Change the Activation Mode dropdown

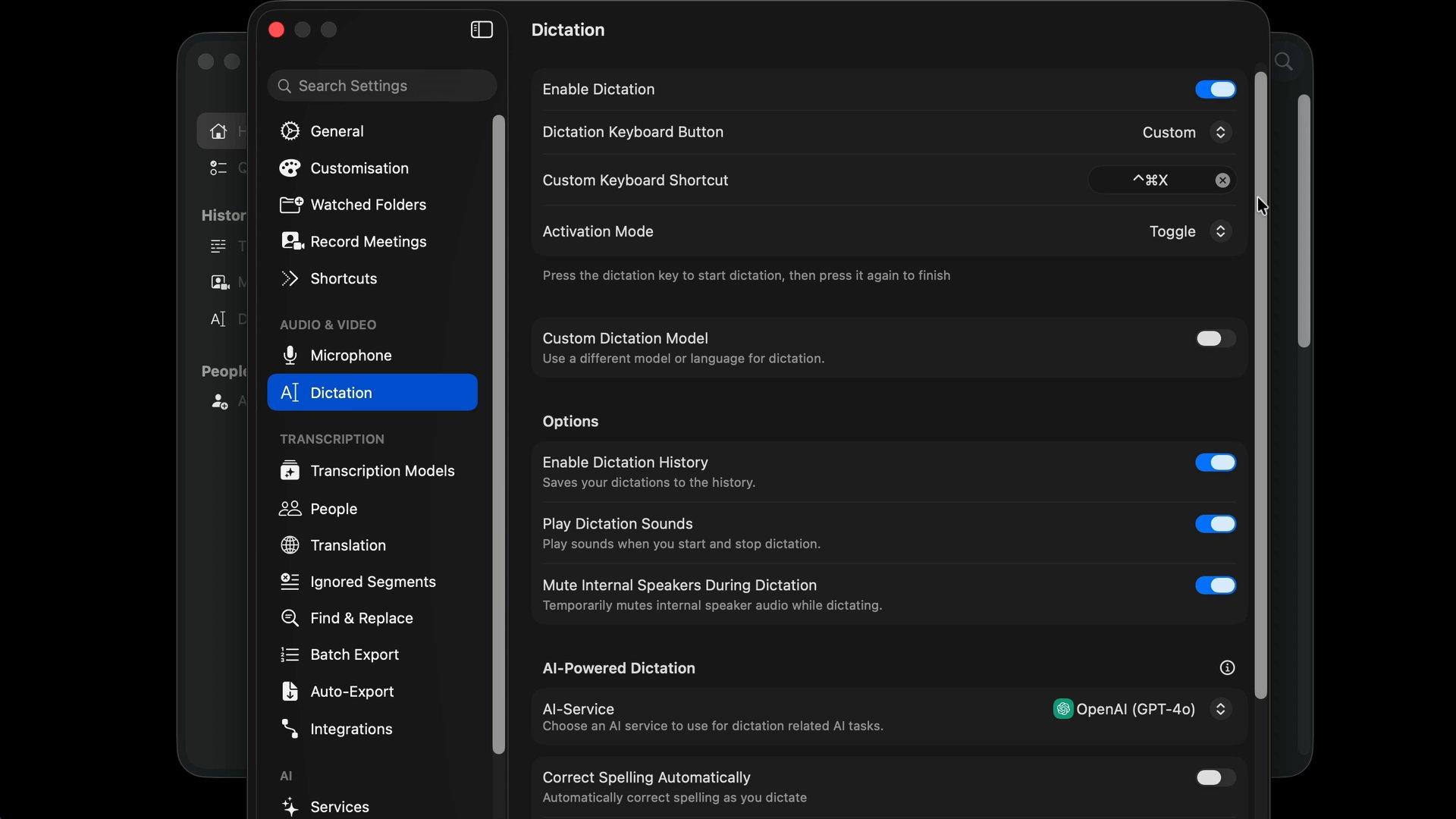1188,231
